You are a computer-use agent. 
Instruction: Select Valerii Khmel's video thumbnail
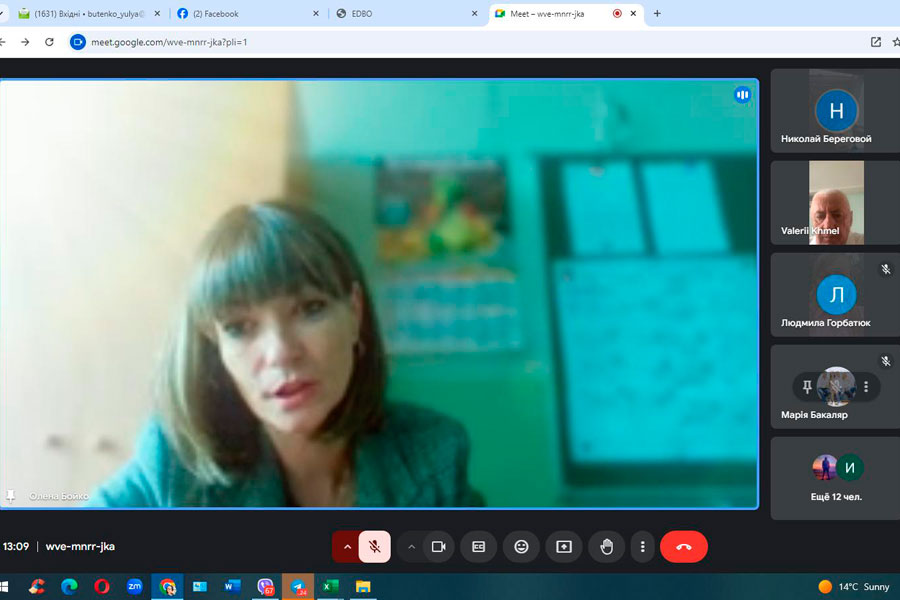coord(835,203)
